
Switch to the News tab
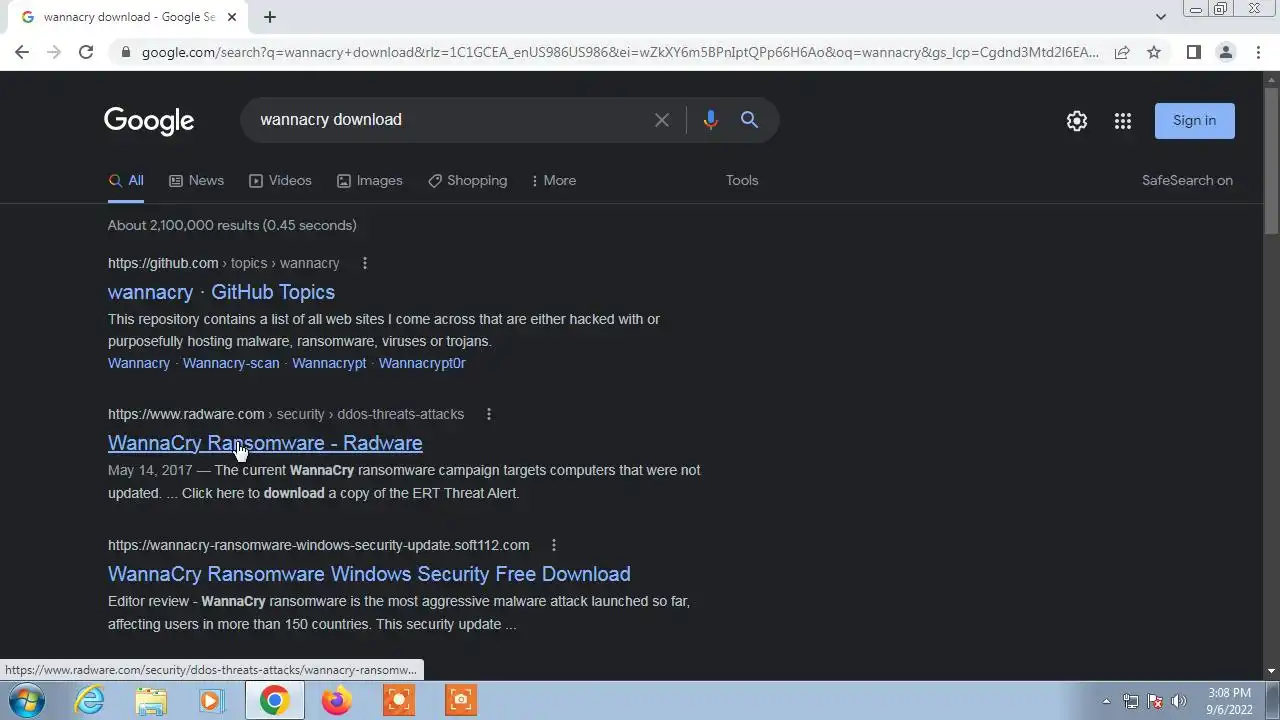[196, 181]
